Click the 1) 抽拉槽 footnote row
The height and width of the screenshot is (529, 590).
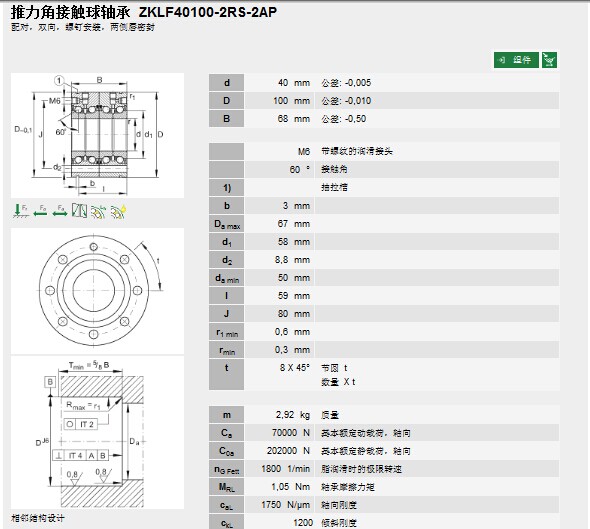point(384,187)
